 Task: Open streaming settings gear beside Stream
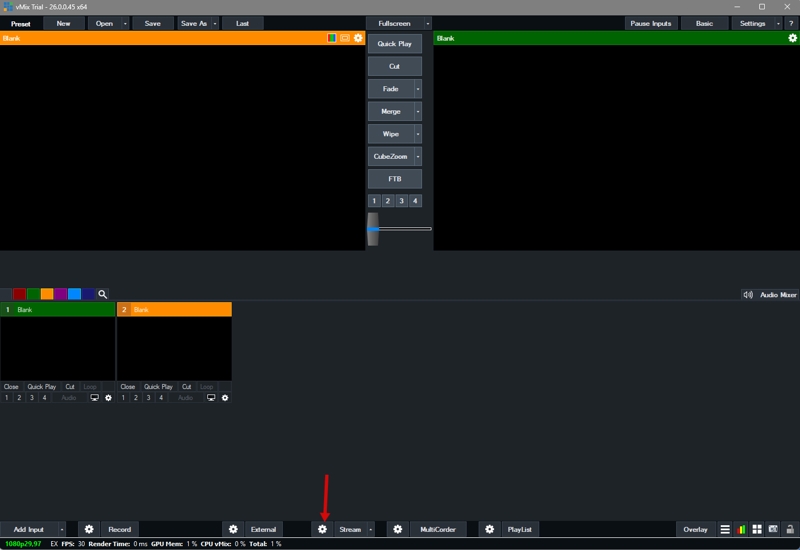click(322, 529)
